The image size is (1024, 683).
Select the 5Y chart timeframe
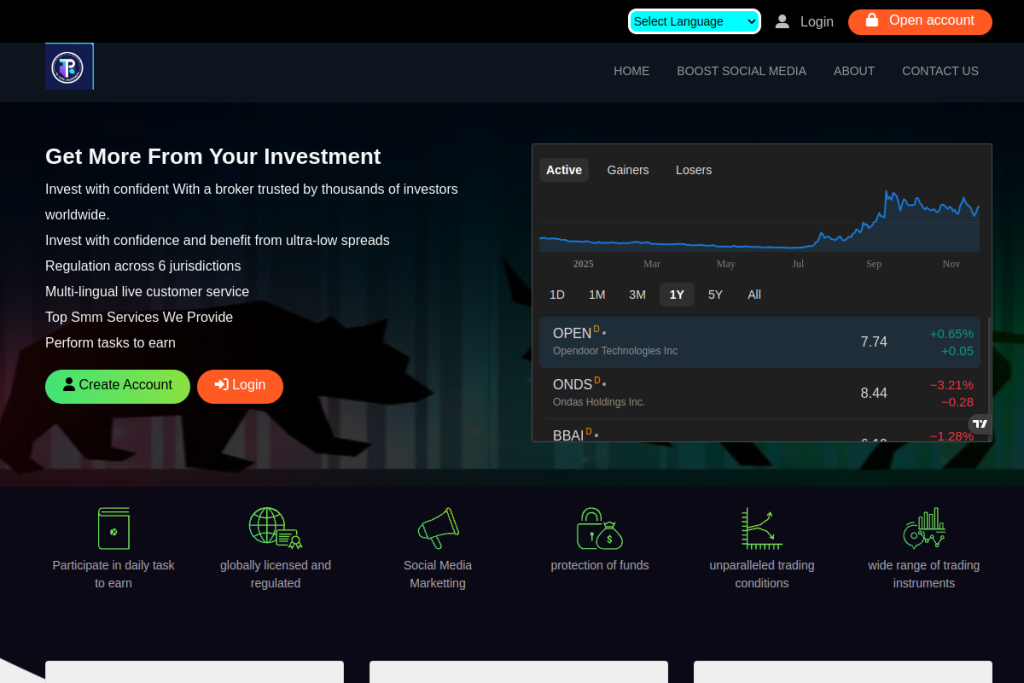click(715, 294)
